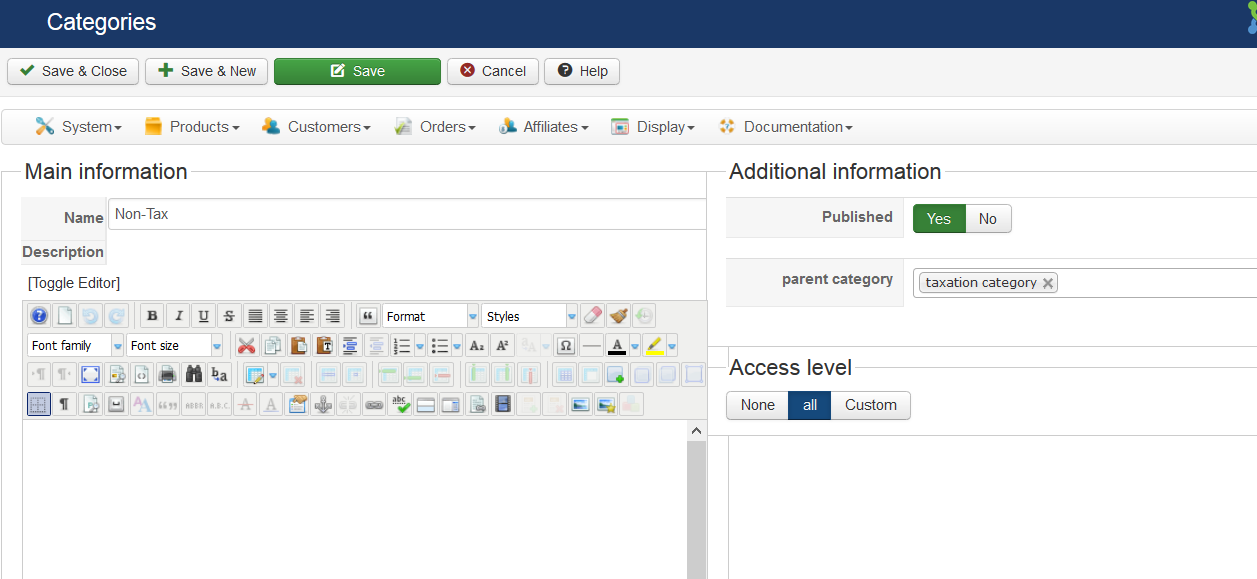Viewport: 1257px width, 579px height.
Task: Click the yellow highlight color swatch
Action: pyautogui.click(x=654, y=346)
